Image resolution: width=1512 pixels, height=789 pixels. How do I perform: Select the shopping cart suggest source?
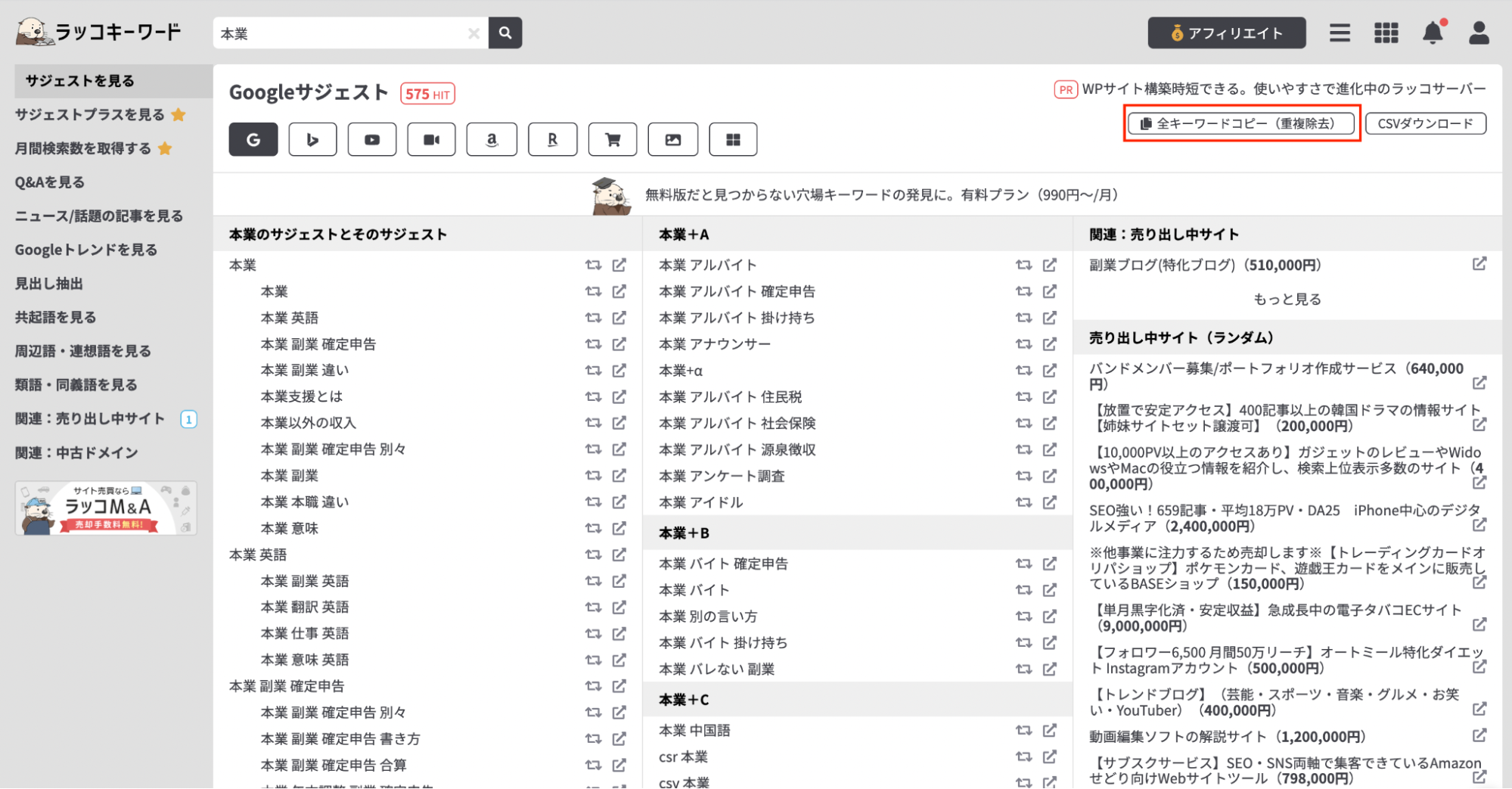(613, 139)
